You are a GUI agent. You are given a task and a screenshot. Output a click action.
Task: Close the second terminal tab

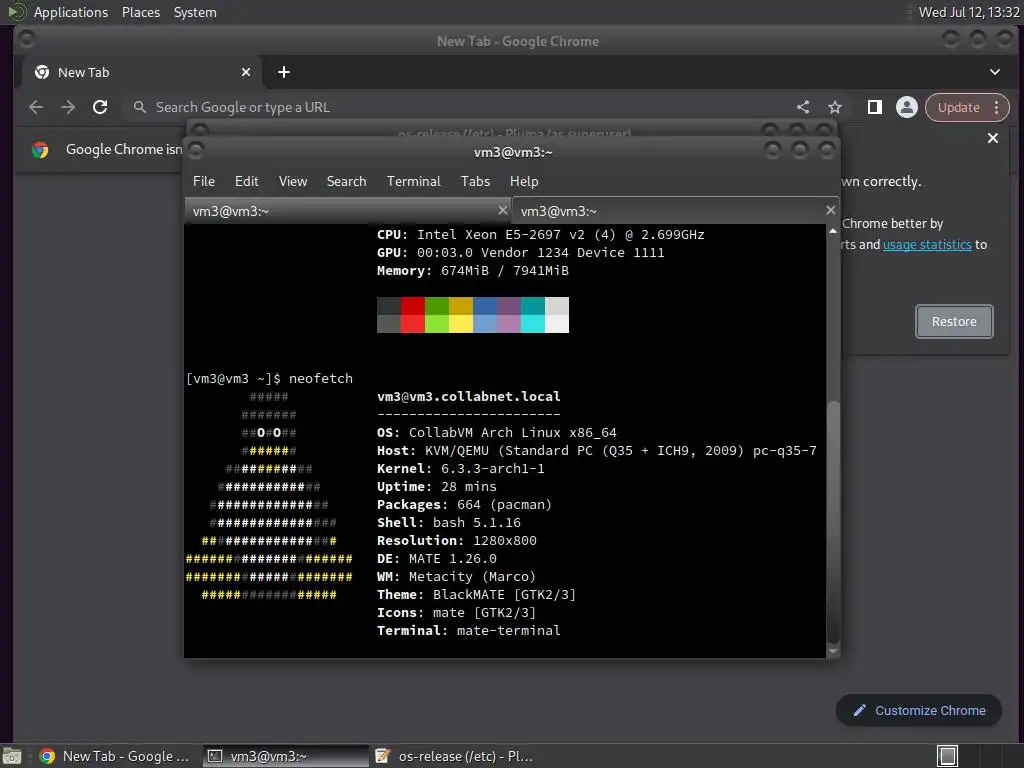point(830,210)
